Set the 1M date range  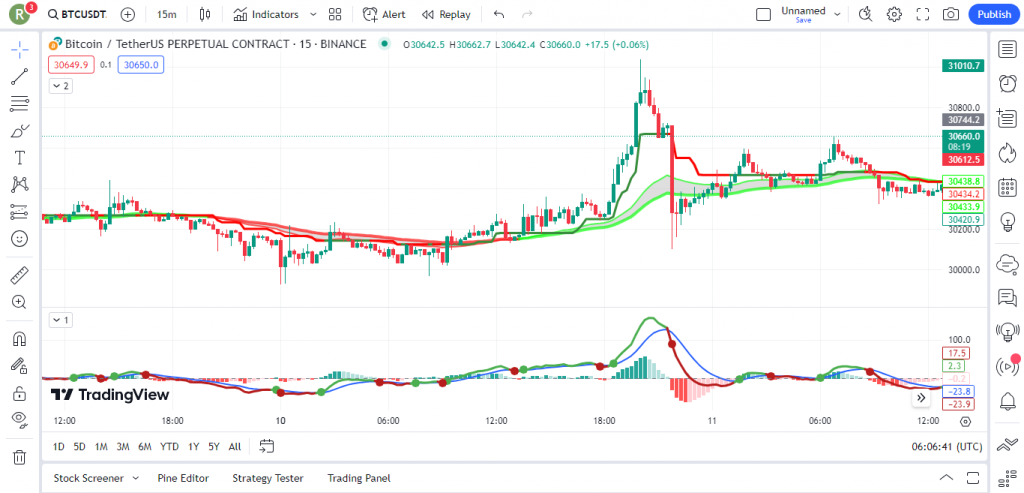click(101, 447)
